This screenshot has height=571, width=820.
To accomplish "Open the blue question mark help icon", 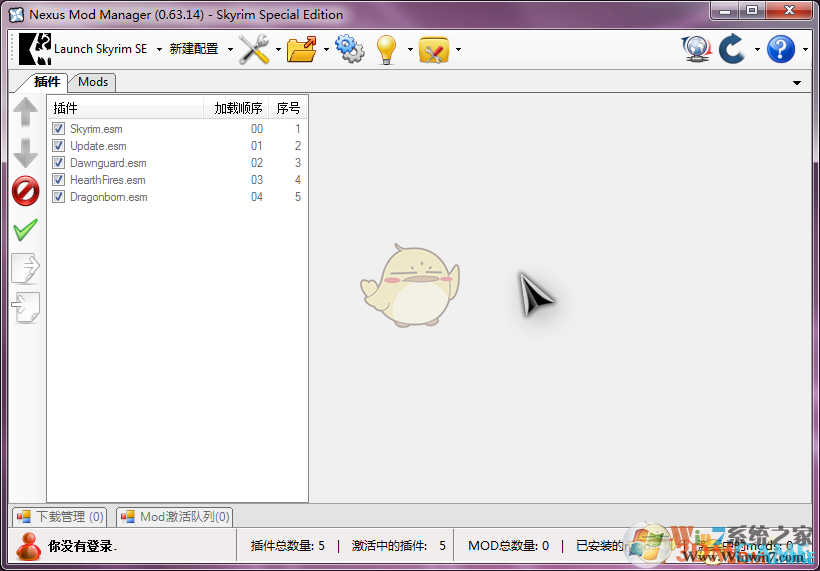I will tap(781, 49).
